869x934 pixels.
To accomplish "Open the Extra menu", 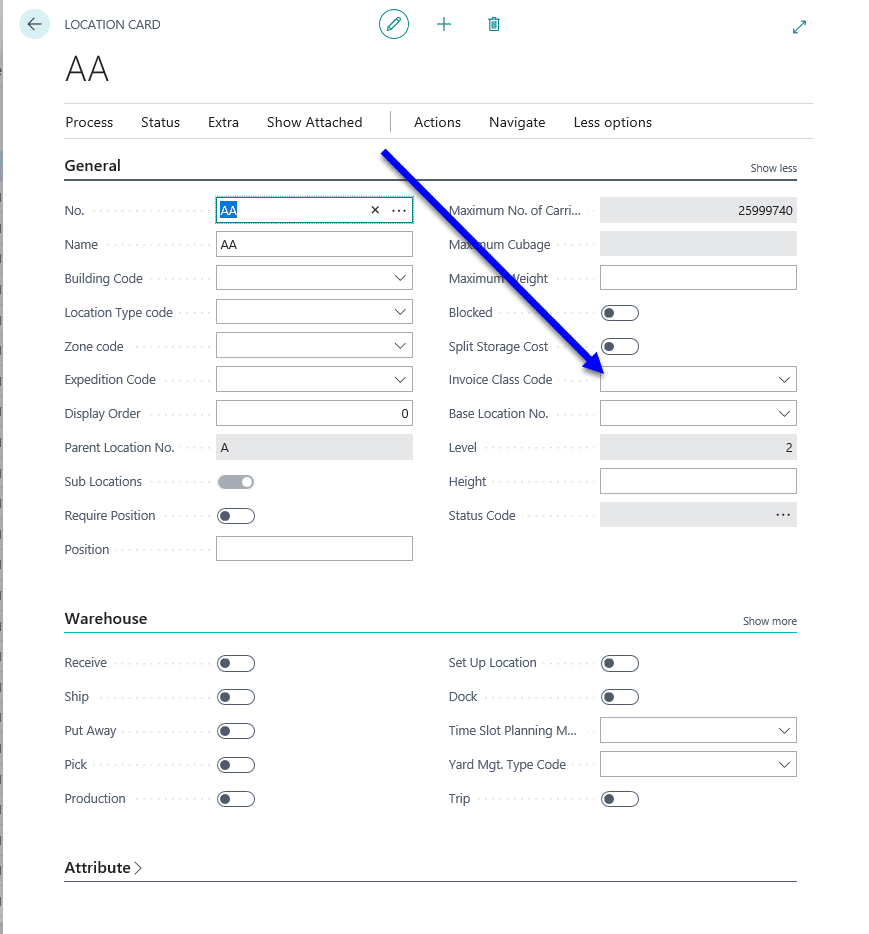I will pyautogui.click(x=223, y=122).
